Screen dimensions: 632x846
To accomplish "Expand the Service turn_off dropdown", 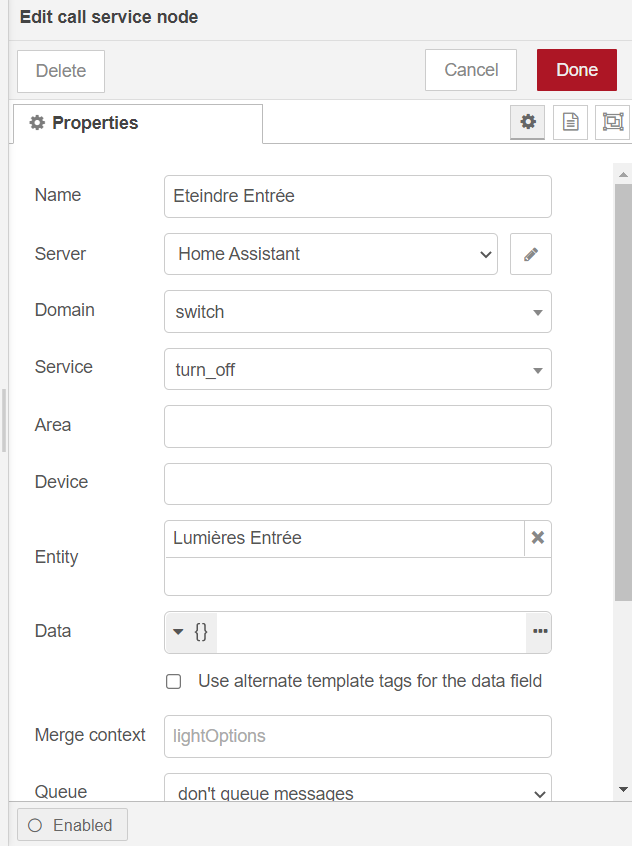I will (358, 370).
